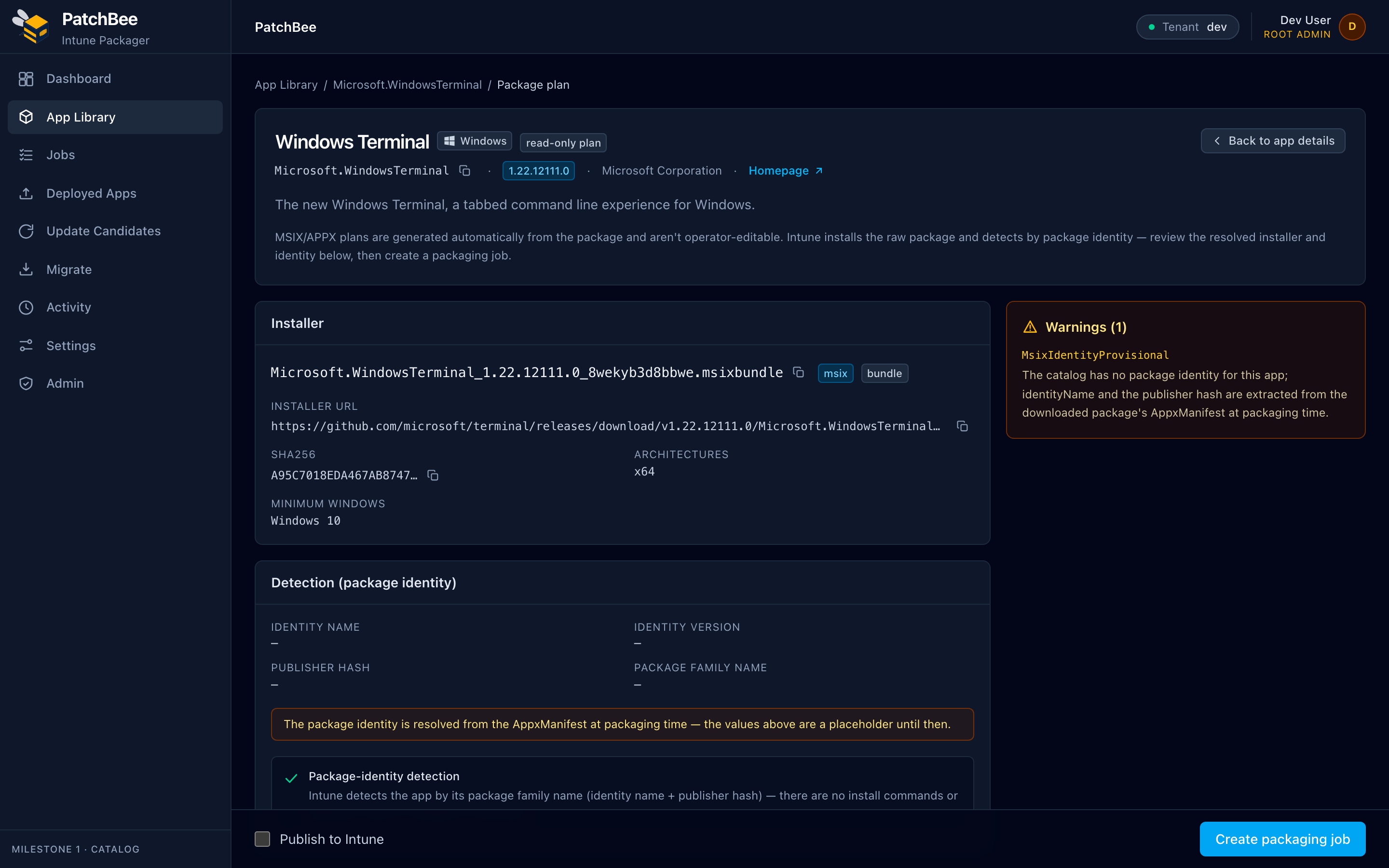The image size is (1389, 868).
Task: Go to the Jobs page
Action: [115, 155]
